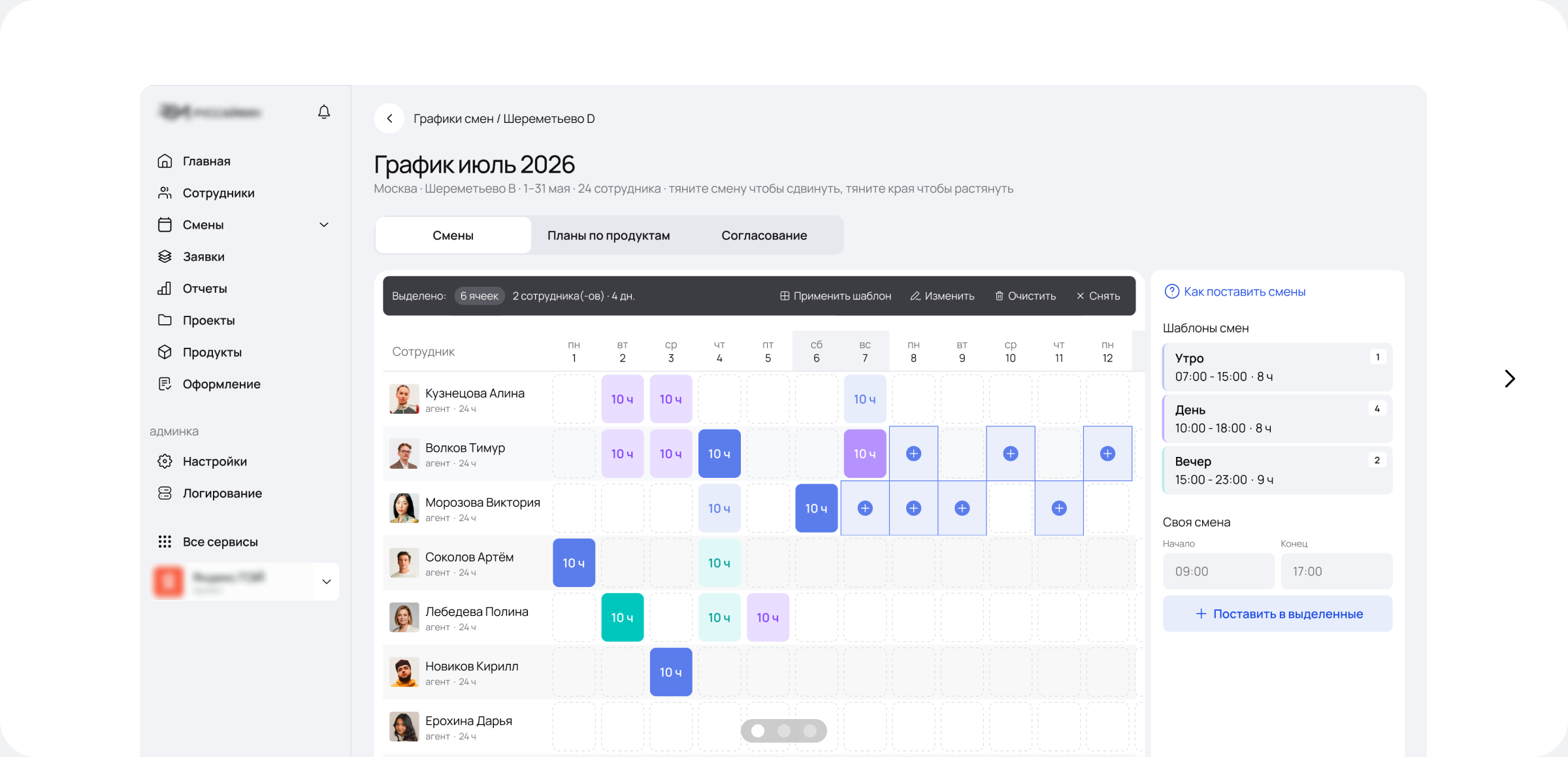Select Соколов Артём's shift on day 1
This screenshot has height=757, width=1568.
pyautogui.click(x=574, y=563)
